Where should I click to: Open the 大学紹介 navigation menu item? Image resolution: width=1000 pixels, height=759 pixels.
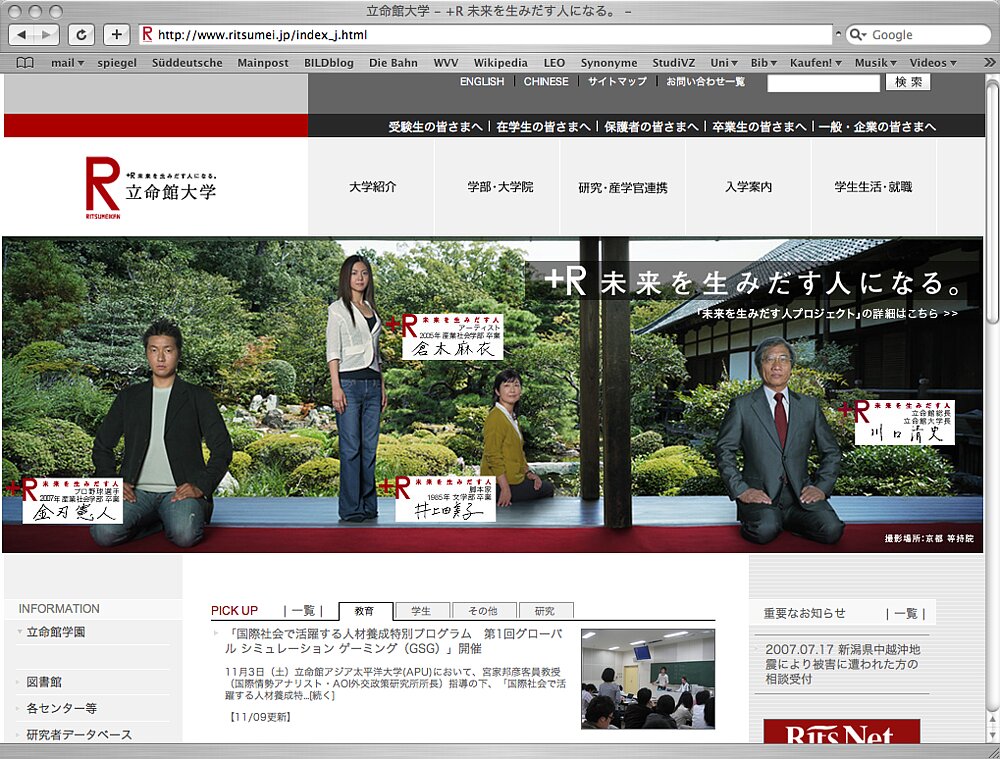click(372, 187)
